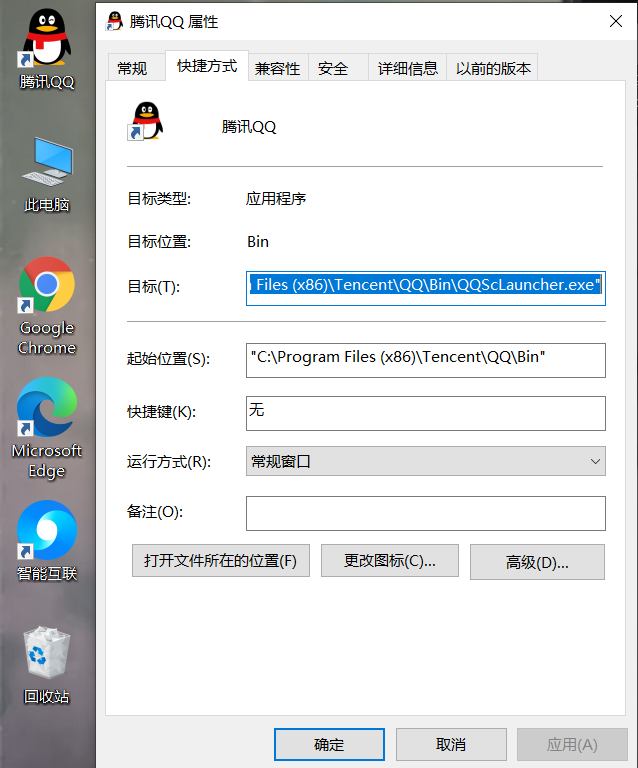Open the 以前的版本 tab
This screenshot has width=638, height=768.
(x=493, y=68)
